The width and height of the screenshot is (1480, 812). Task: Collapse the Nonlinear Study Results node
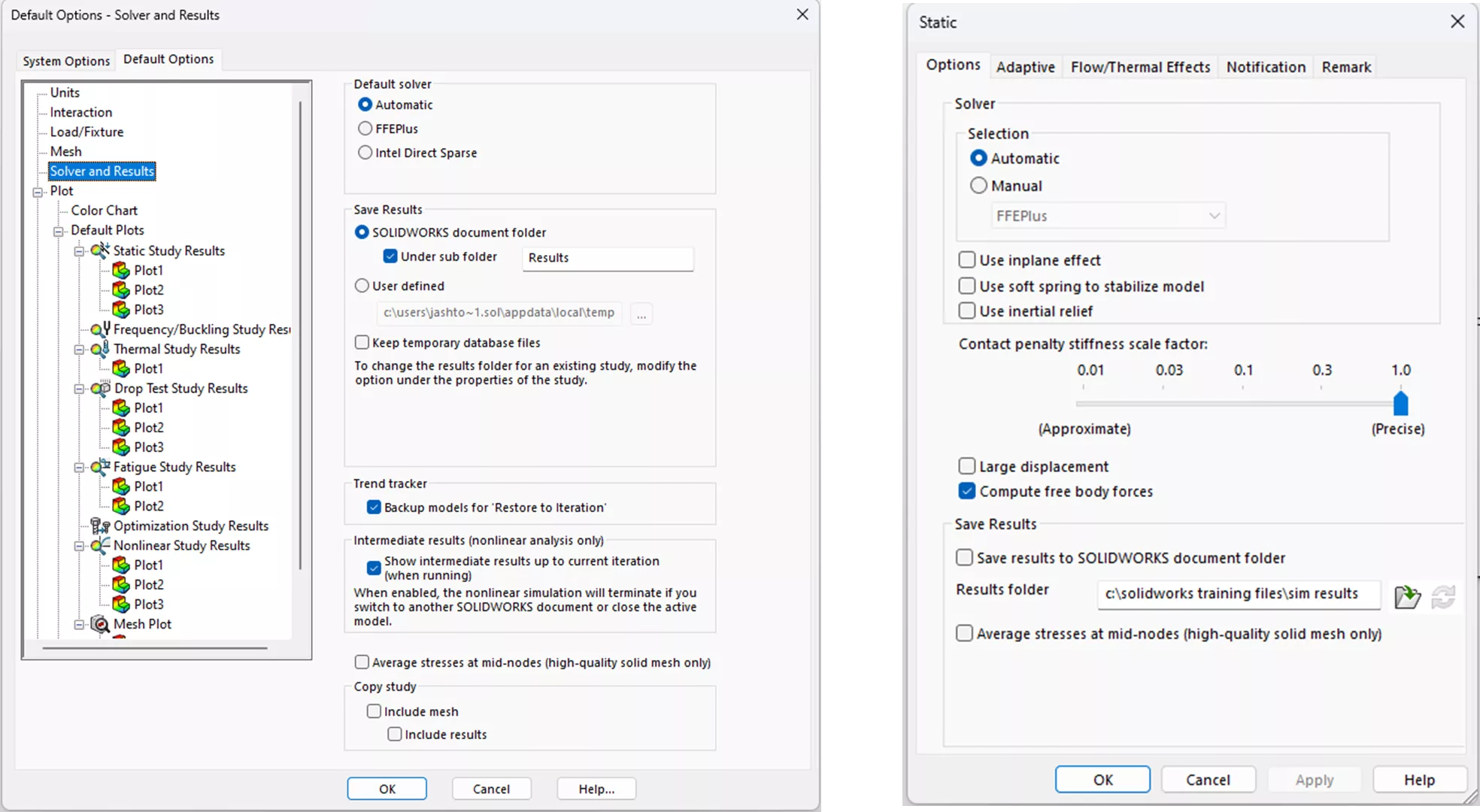[79, 546]
